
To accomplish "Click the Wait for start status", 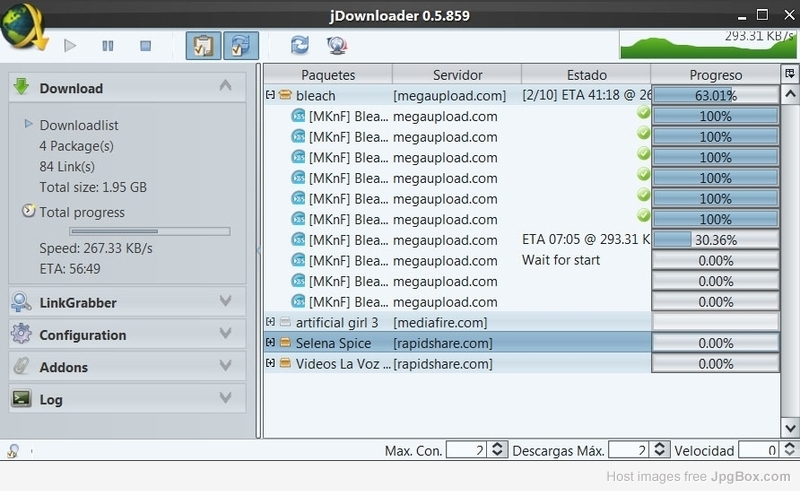I will coord(561,260).
